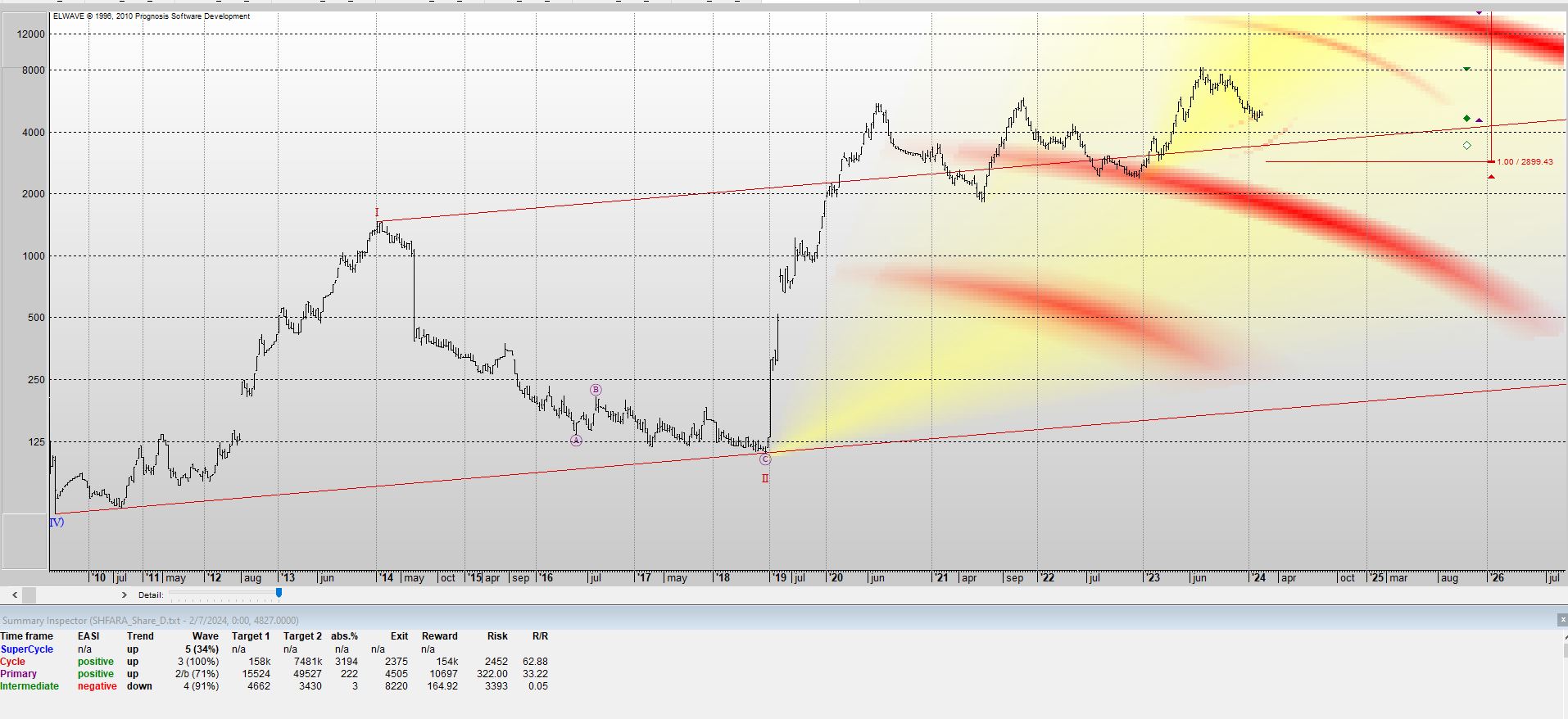1568x719 pixels.
Task: Click the Primary time frame row label
Action: pos(18,674)
